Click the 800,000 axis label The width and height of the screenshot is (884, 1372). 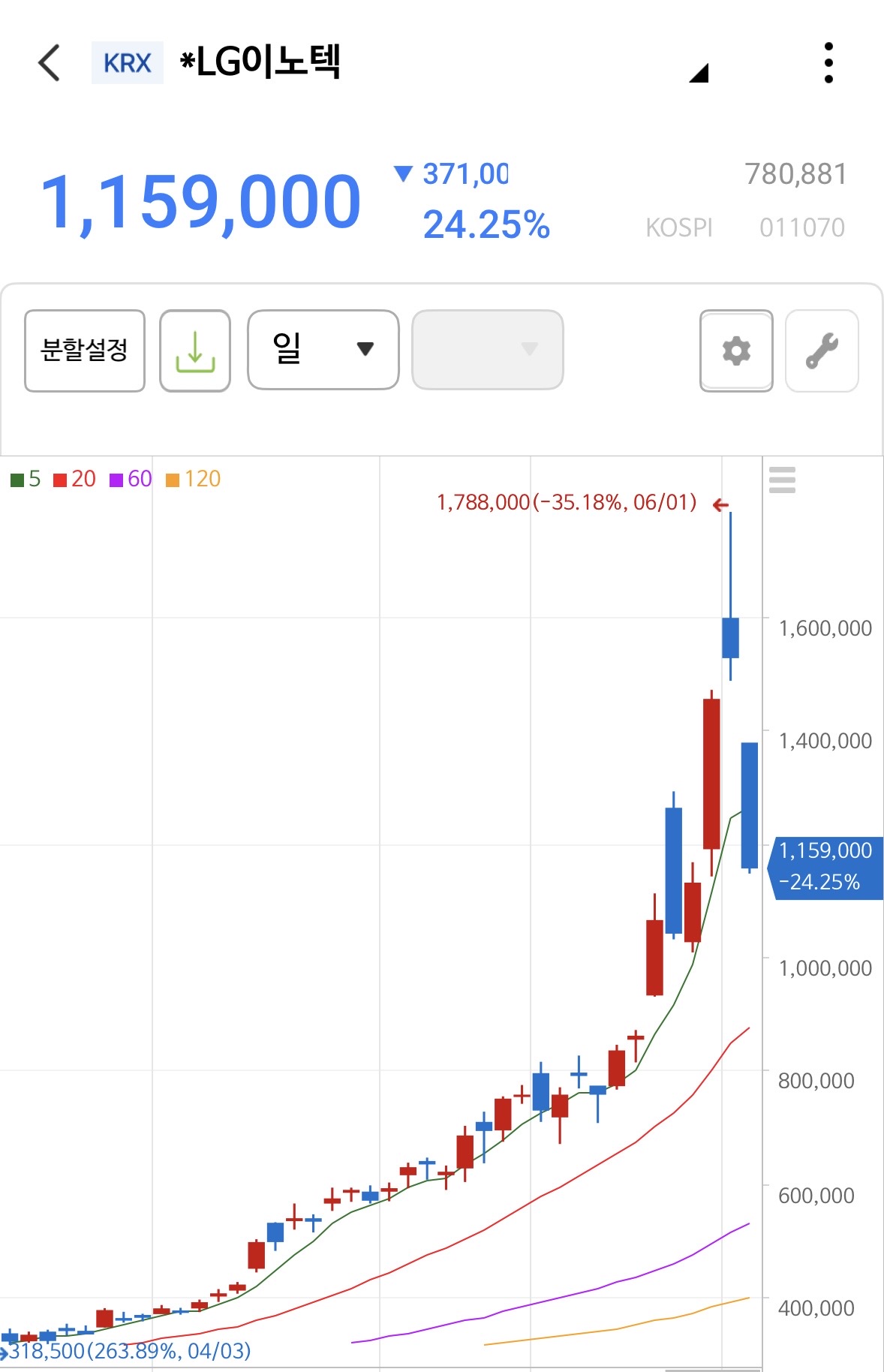[816, 1081]
